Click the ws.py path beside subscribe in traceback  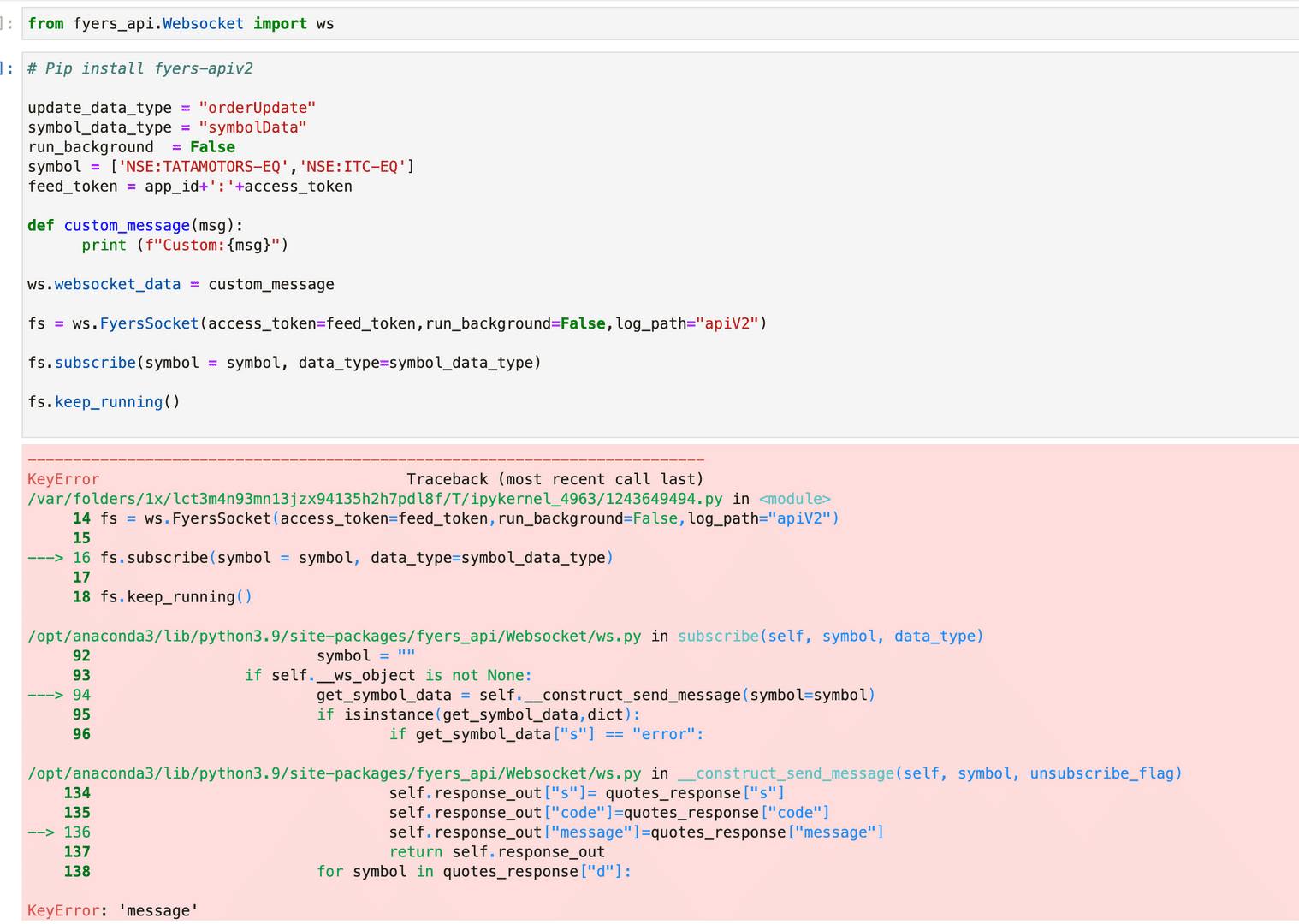[335, 637]
